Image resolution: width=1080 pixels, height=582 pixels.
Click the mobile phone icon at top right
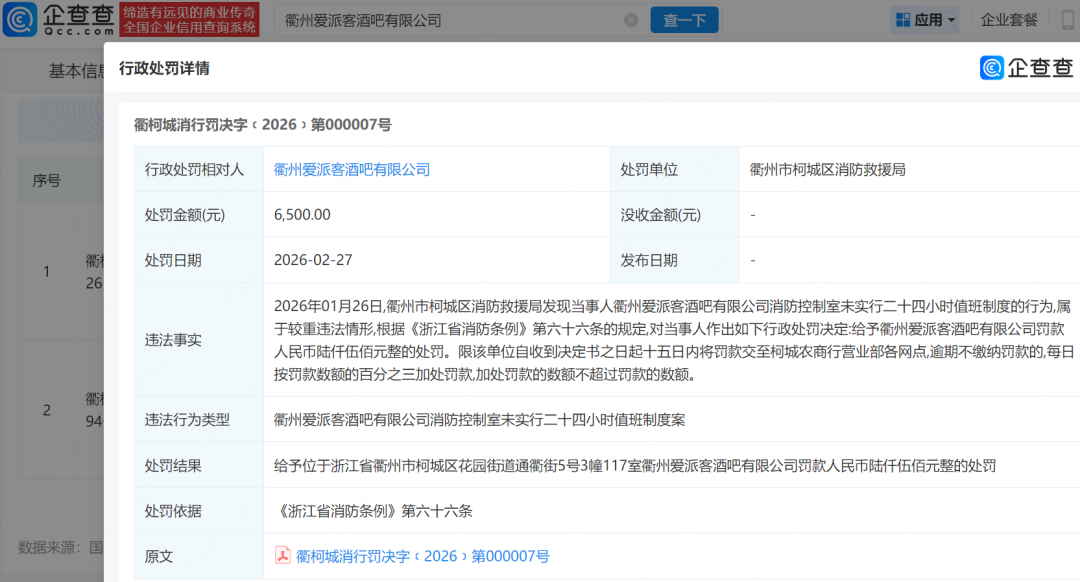(x=1068, y=20)
